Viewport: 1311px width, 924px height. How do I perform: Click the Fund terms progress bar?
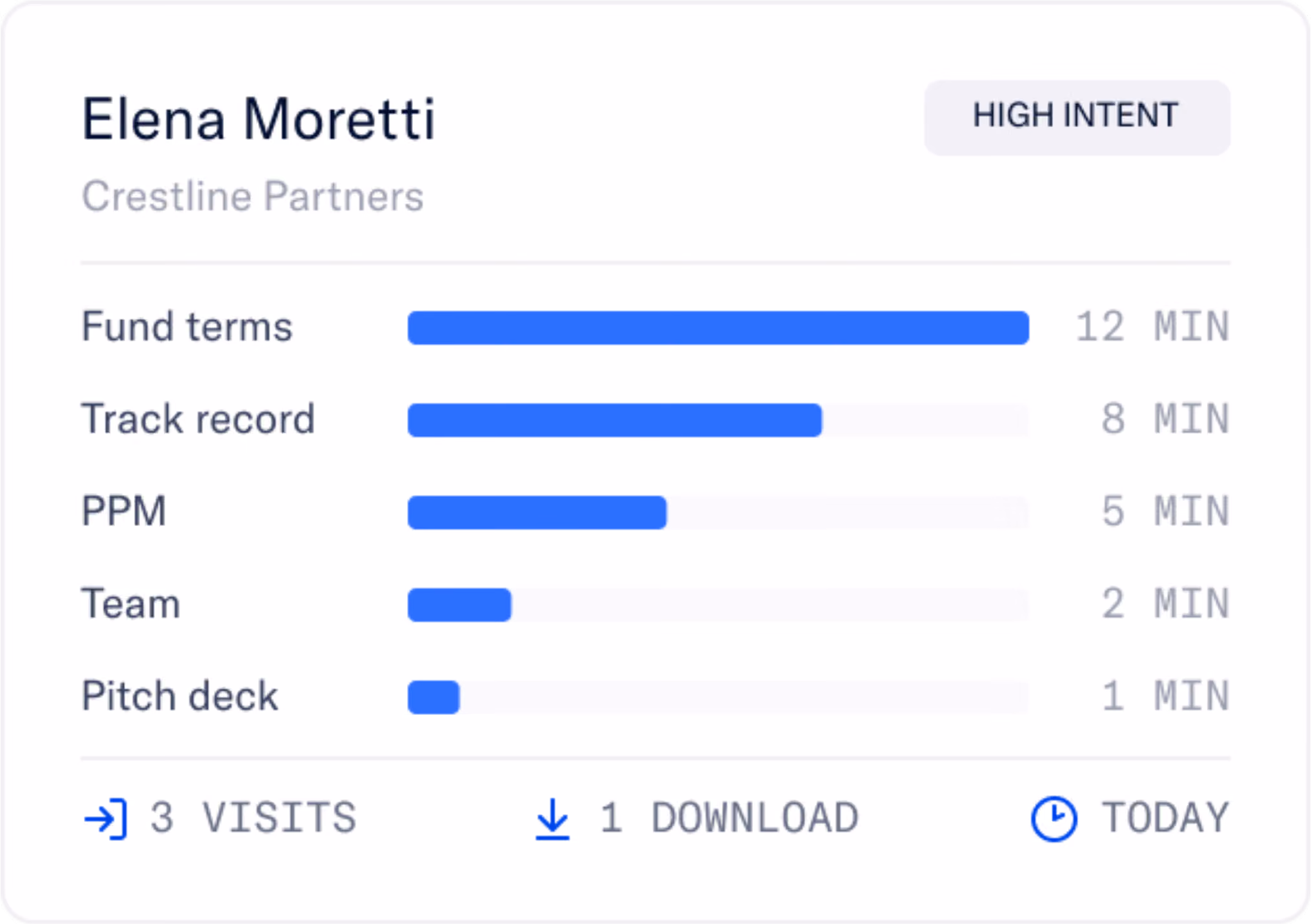coord(718,328)
